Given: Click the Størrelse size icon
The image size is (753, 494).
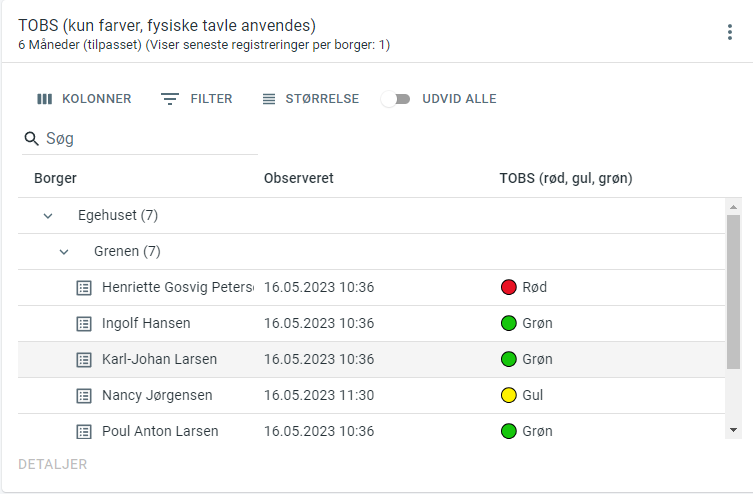Looking at the screenshot, I should (x=269, y=99).
